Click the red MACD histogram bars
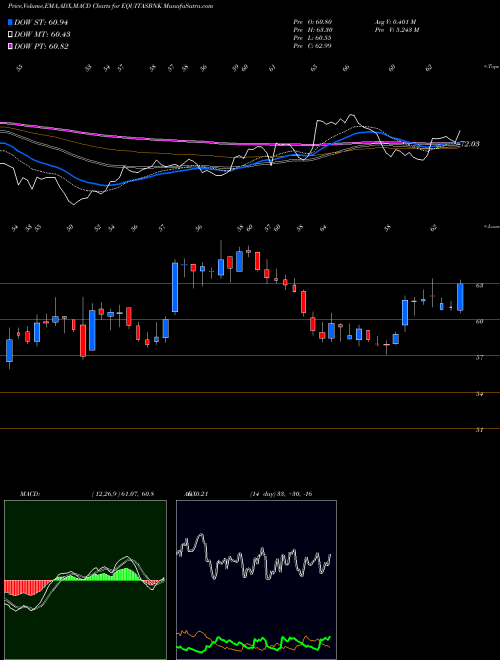The image size is (500, 660). click(x=27, y=587)
